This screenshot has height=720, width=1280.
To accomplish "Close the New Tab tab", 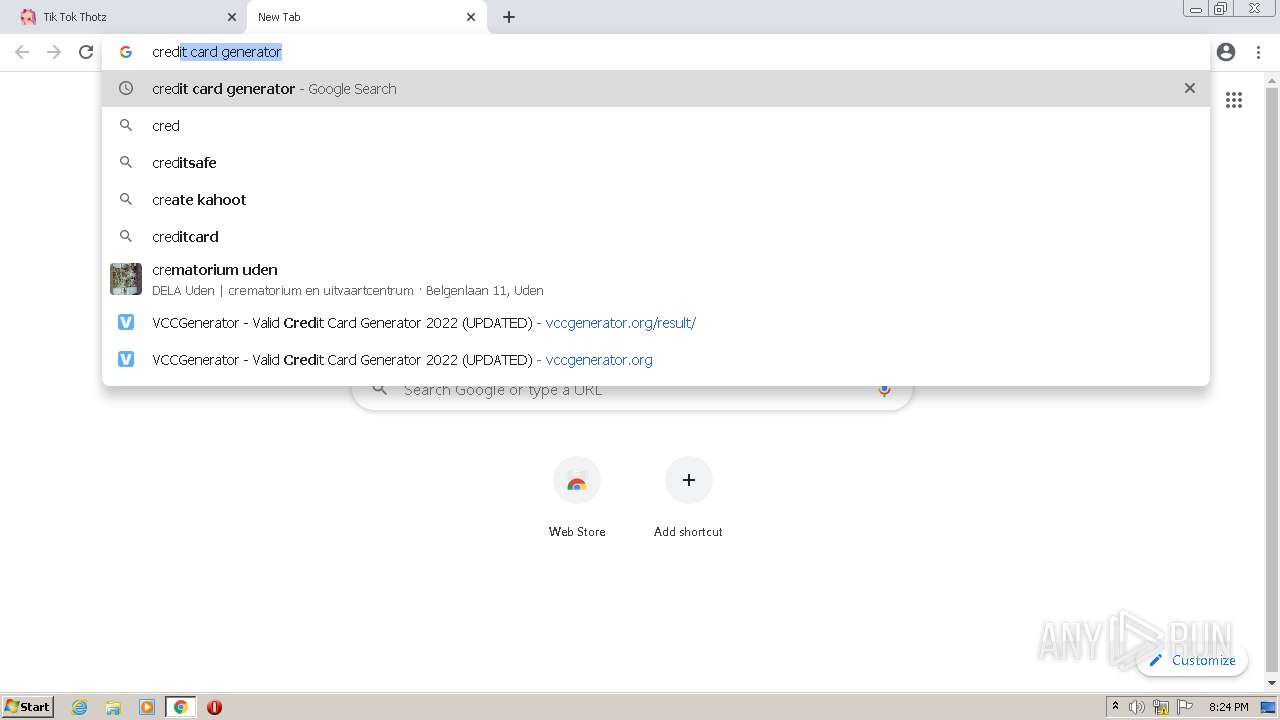I will [x=471, y=17].
